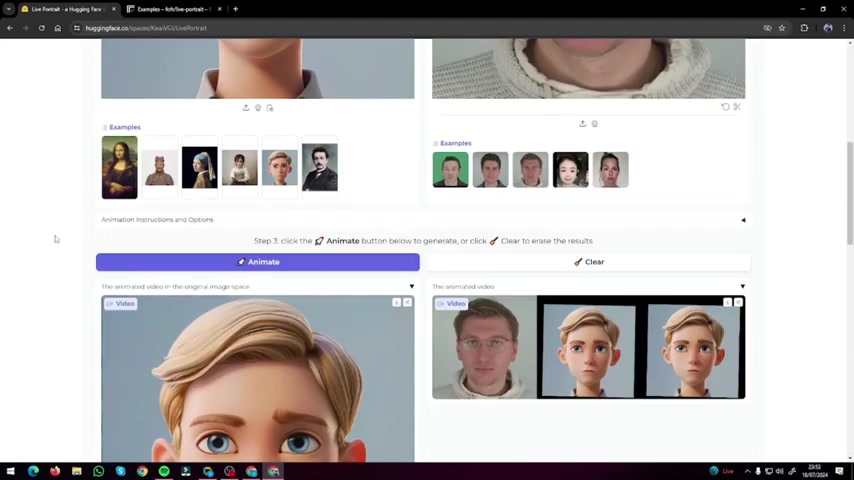Click the left Examples label

pyautogui.click(x=125, y=127)
